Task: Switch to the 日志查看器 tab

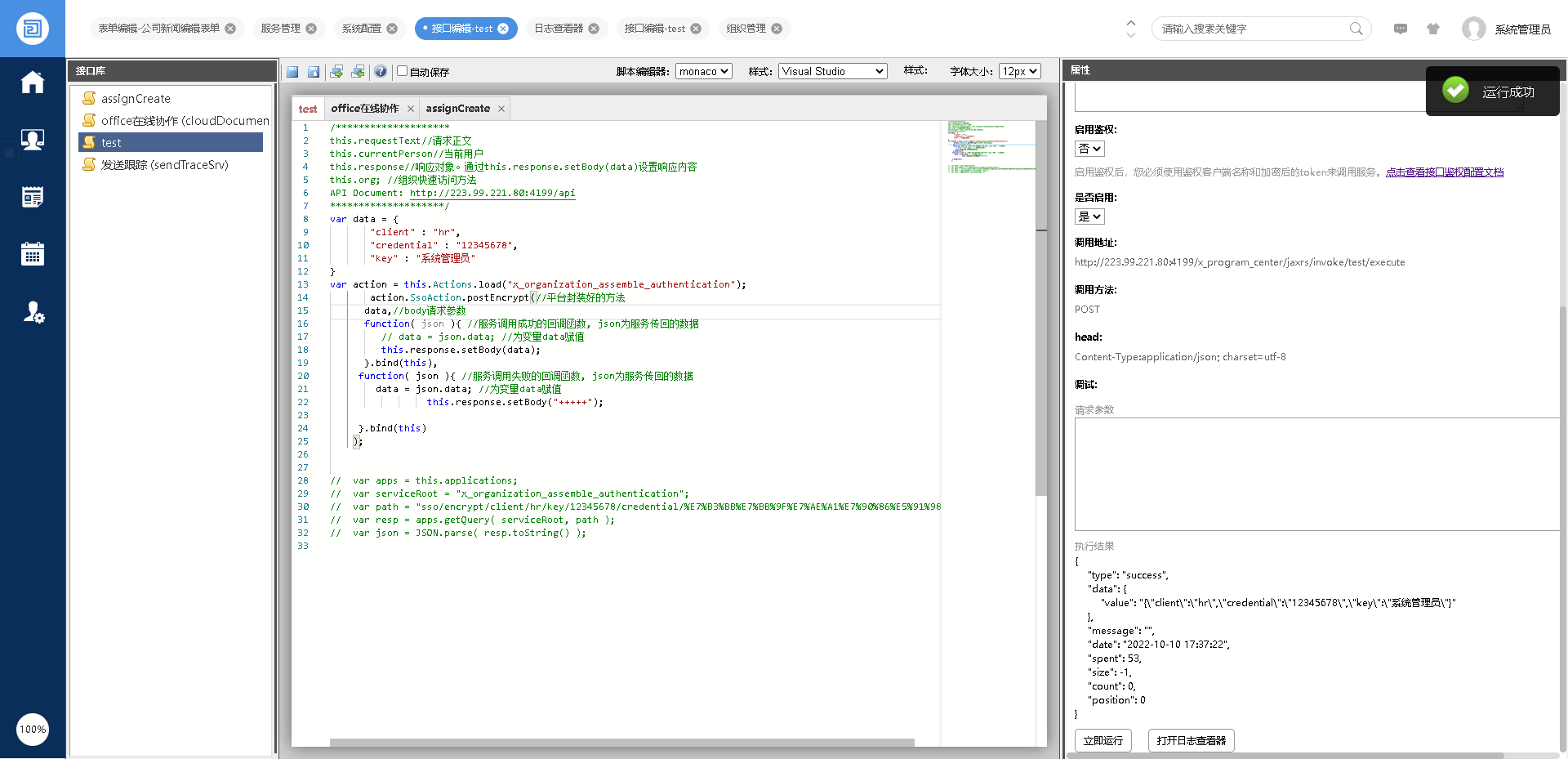Action: tap(559, 29)
